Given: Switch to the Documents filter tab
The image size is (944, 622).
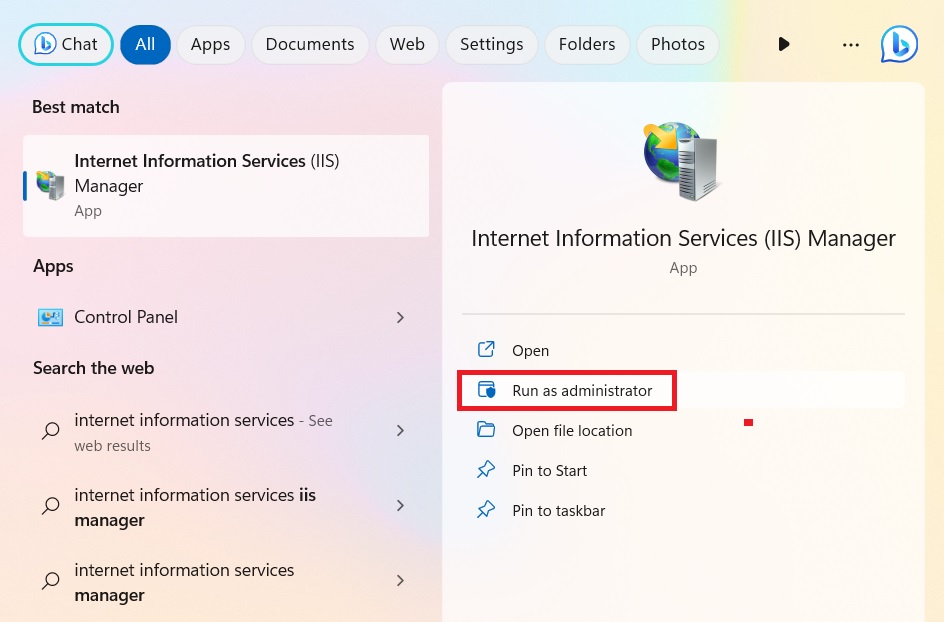Looking at the screenshot, I should click(310, 44).
